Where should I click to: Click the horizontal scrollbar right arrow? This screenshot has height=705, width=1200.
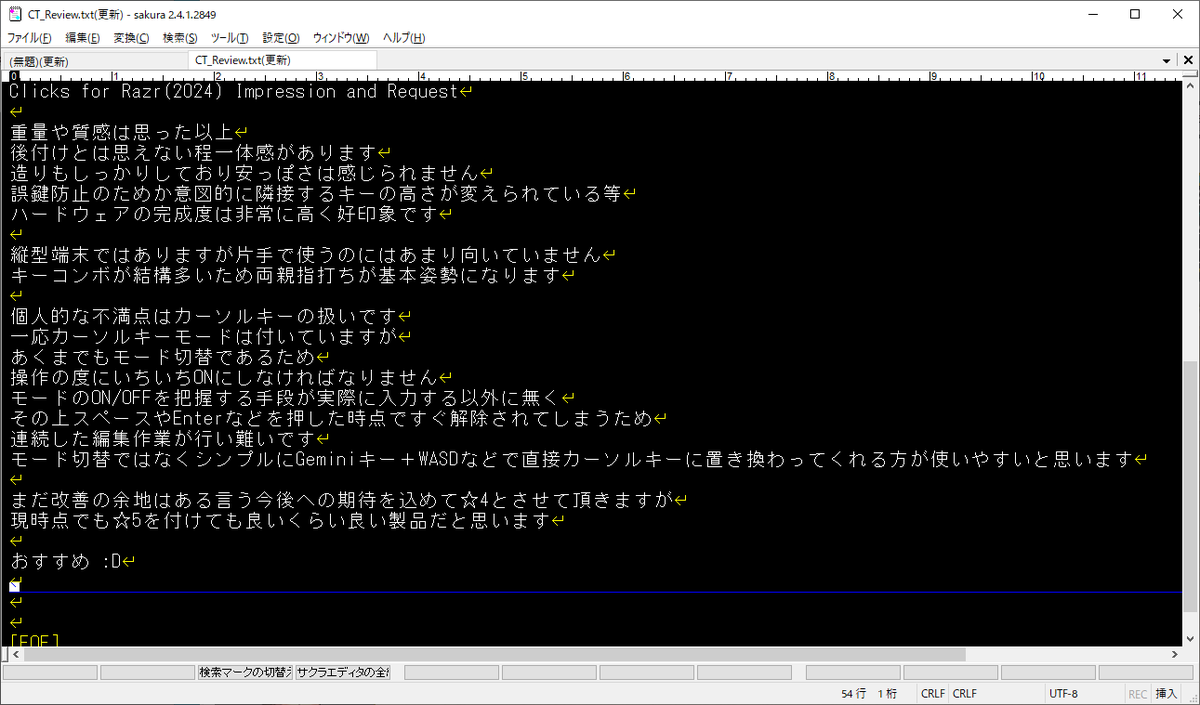point(1174,654)
